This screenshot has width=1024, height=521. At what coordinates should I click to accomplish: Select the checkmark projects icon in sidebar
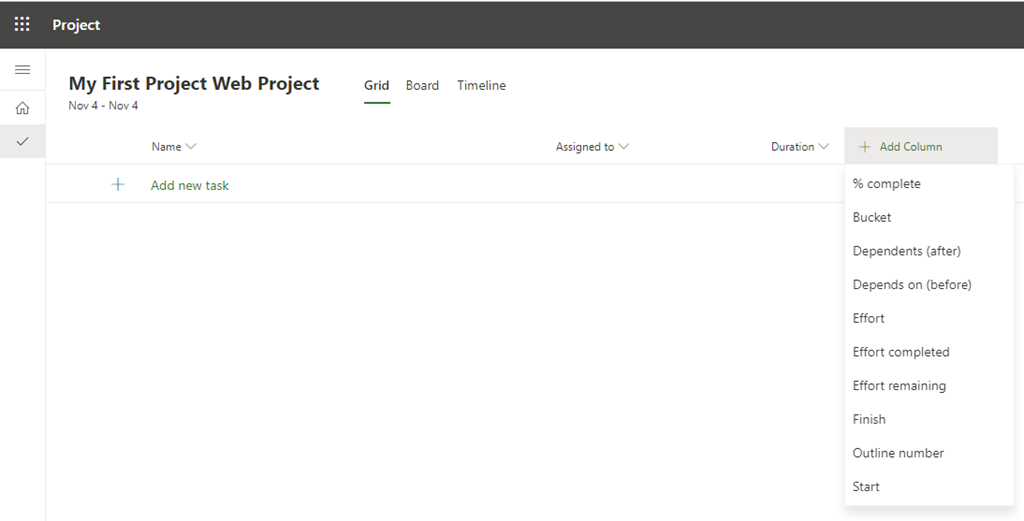pos(22,142)
